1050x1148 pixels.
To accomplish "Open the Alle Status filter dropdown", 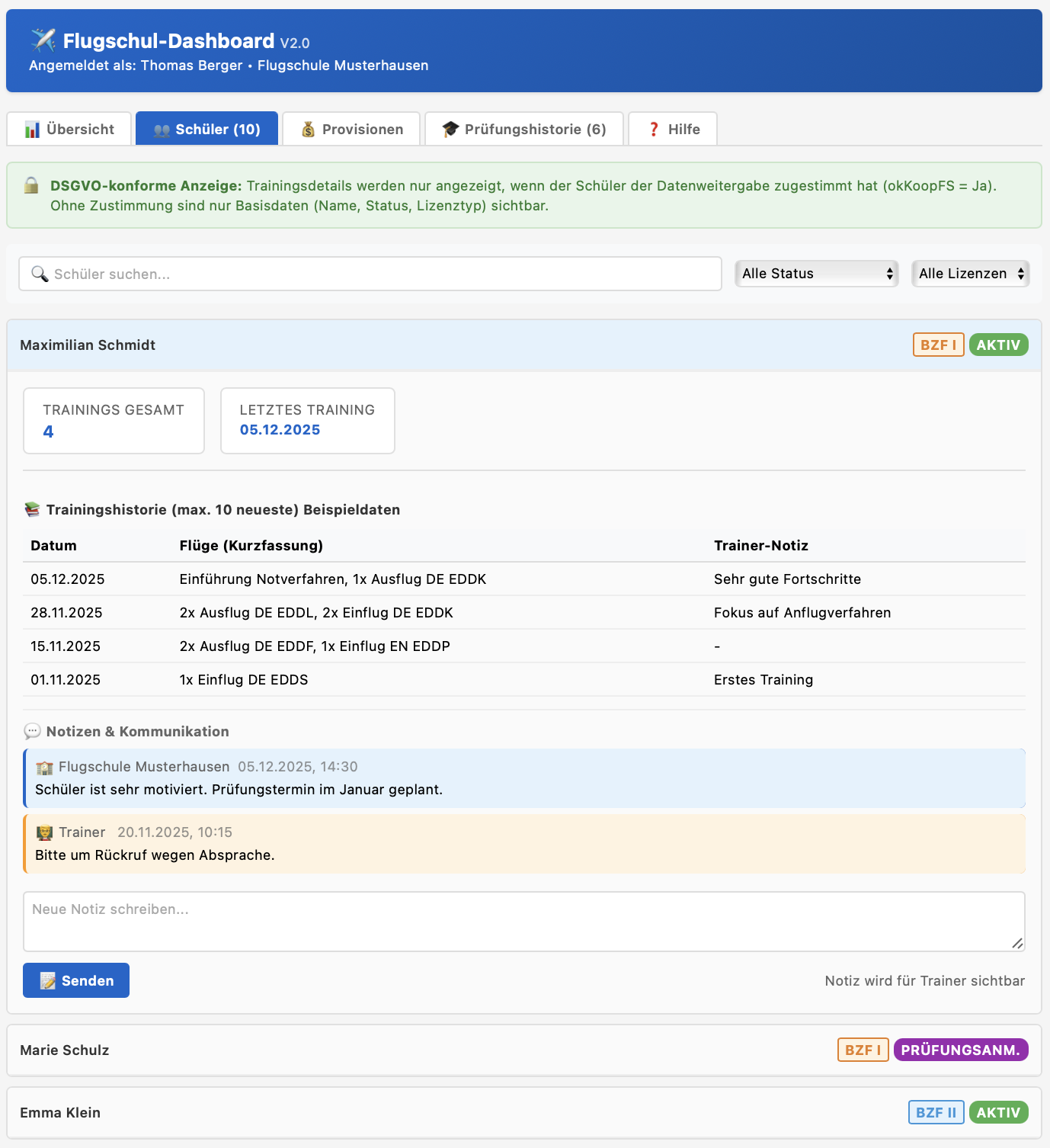I will 816,274.
